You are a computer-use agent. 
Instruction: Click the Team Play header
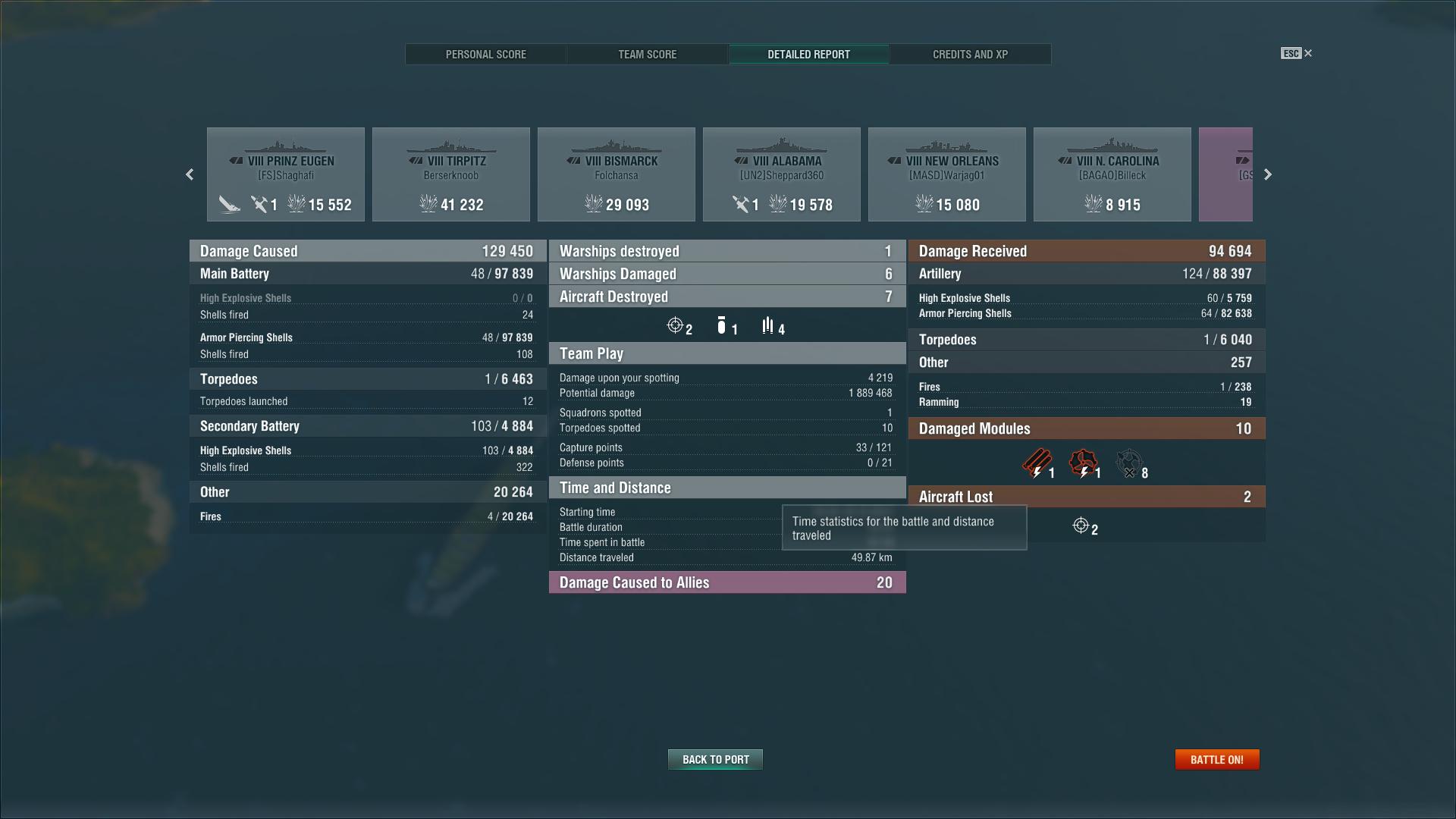click(727, 353)
